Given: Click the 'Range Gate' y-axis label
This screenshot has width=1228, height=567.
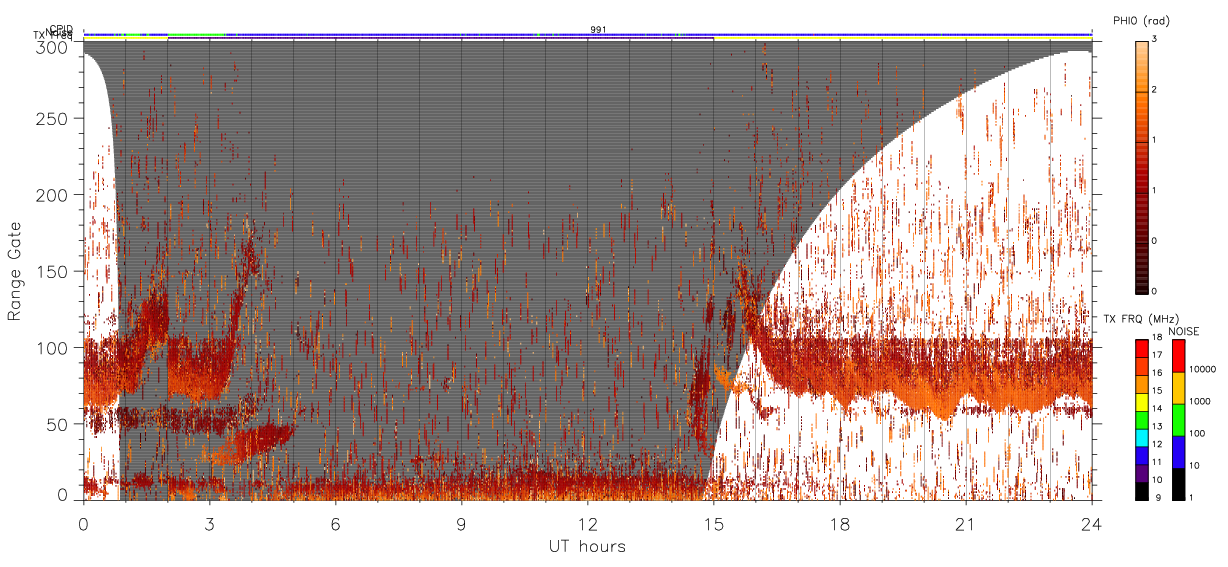Looking at the screenshot, I should [15, 271].
